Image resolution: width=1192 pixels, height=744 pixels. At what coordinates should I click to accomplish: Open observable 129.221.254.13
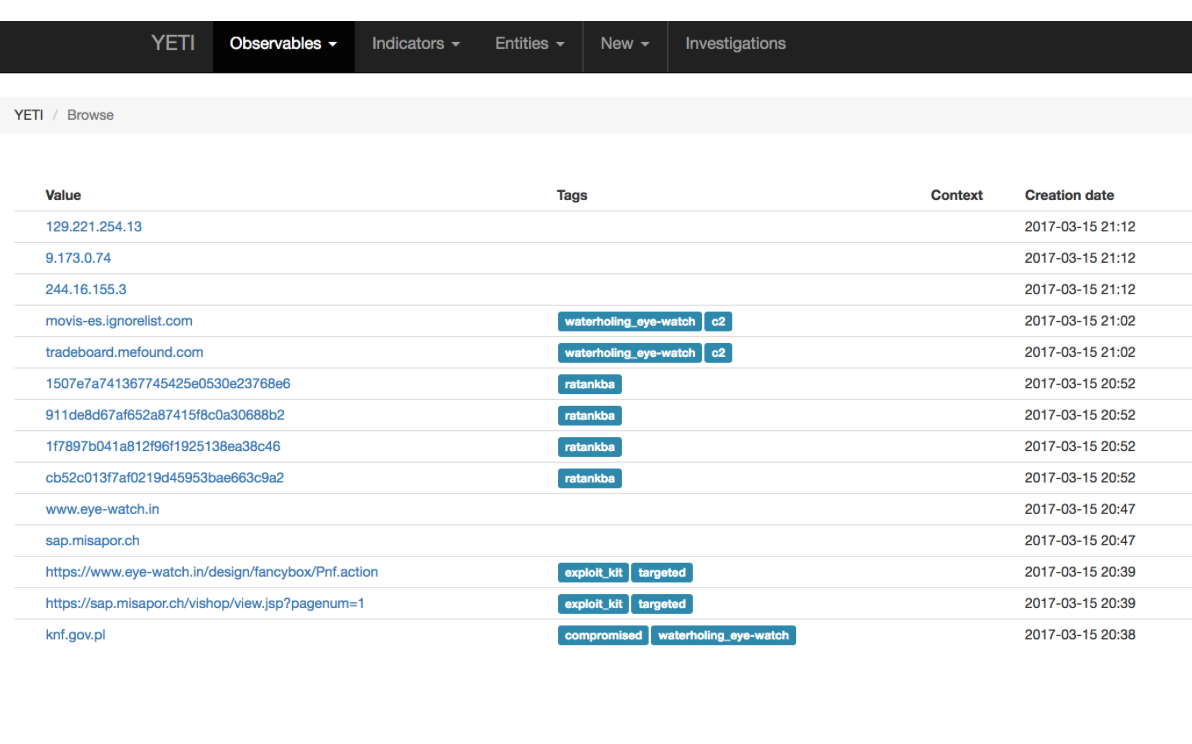point(94,227)
